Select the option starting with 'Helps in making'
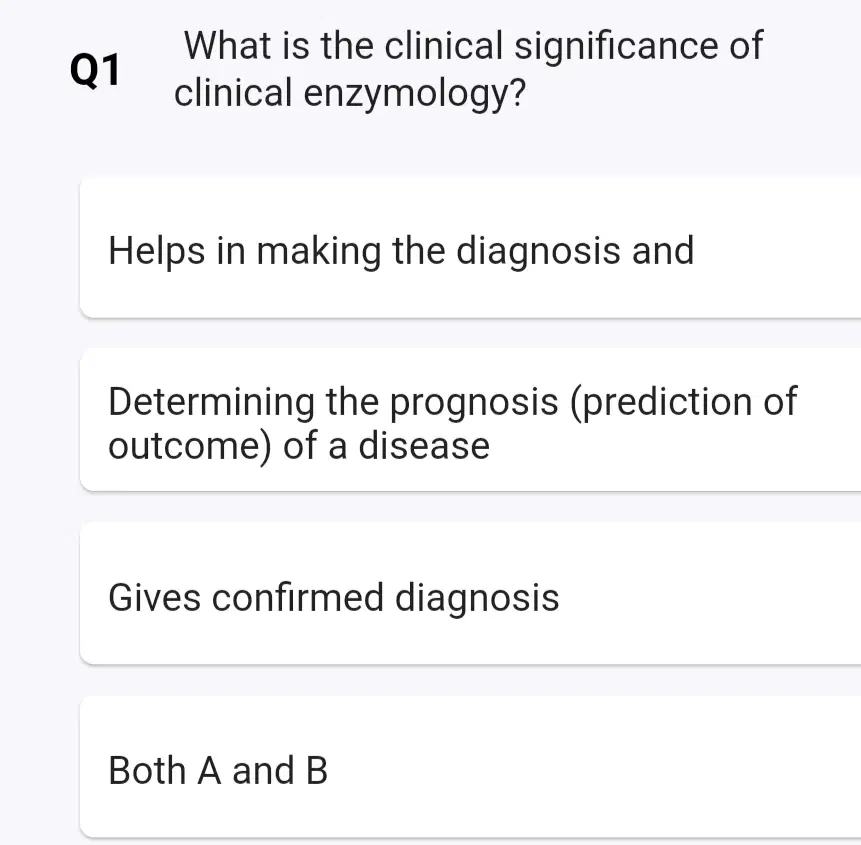861x845 pixels. pos(470,248)
